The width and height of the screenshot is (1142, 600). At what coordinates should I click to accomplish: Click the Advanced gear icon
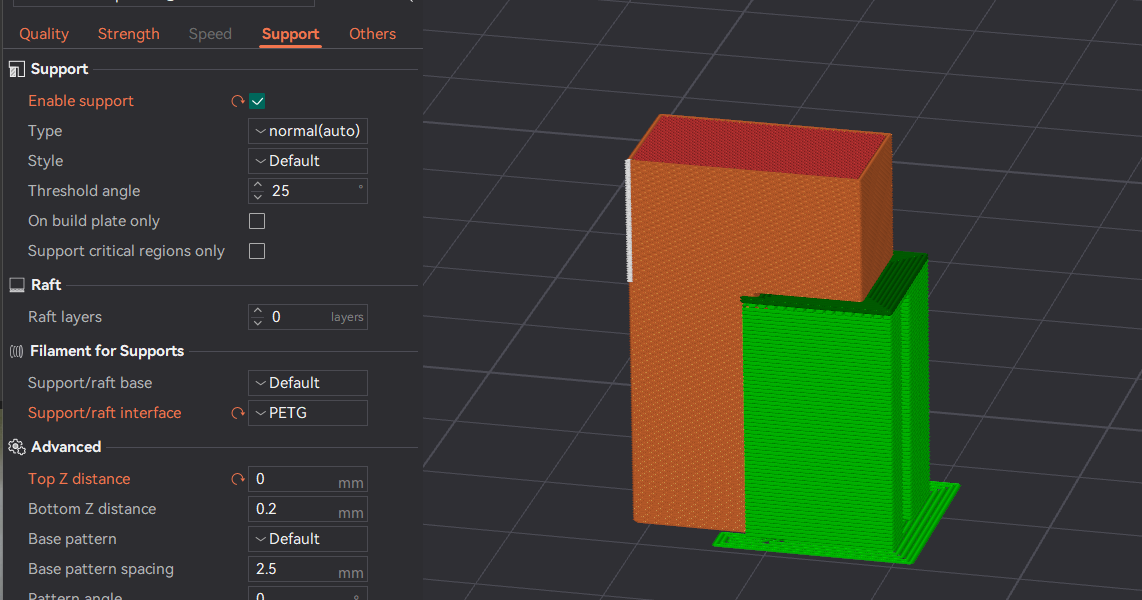[x=15, y=447]
